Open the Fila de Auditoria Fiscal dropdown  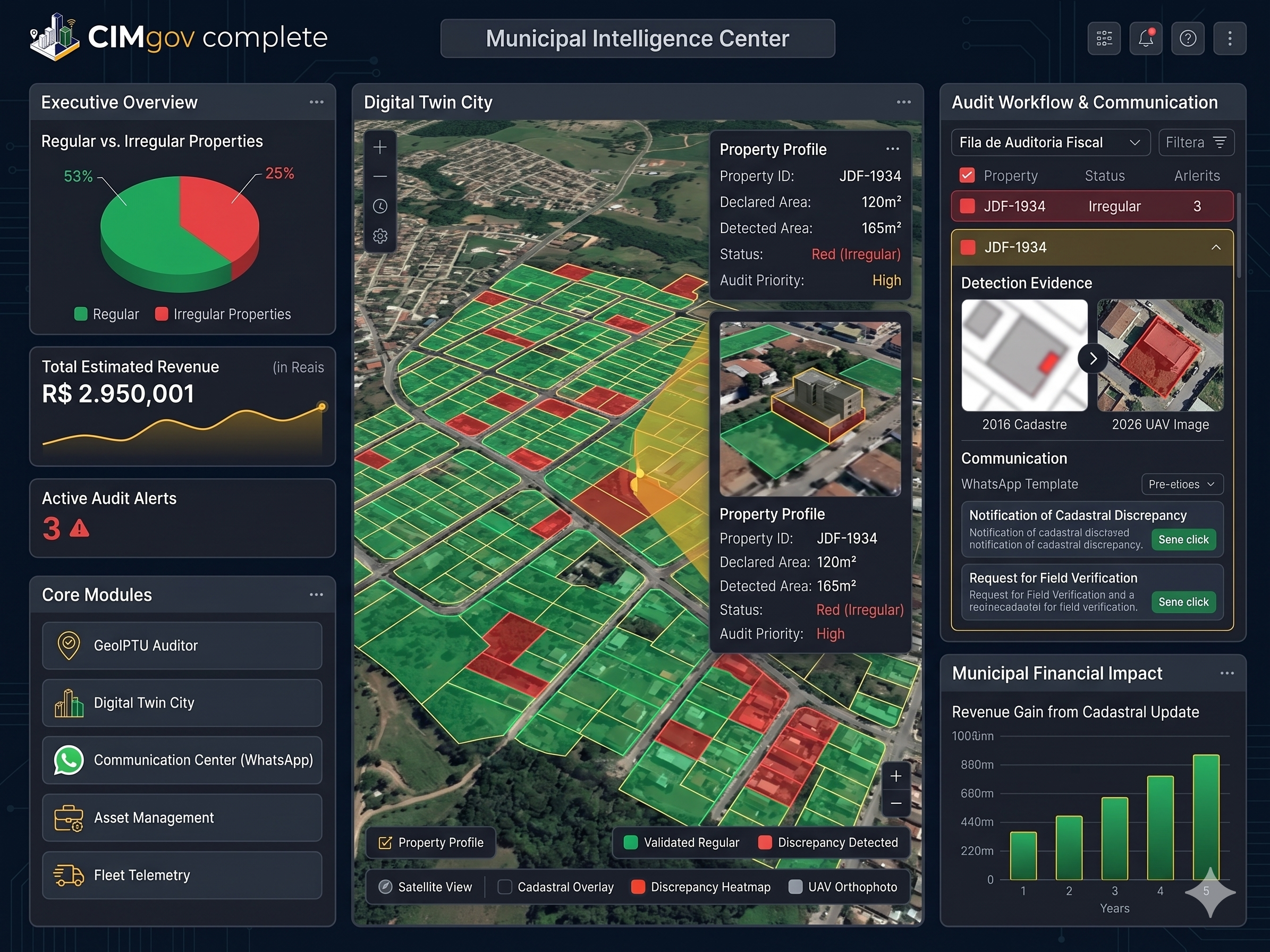coord(1051,142)
